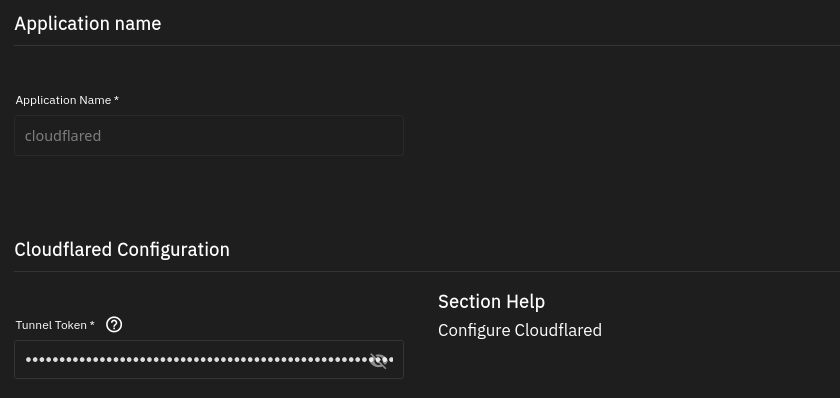
Task: Click the circled question mark beside Tunnel Token
Action: pos(114,325)
